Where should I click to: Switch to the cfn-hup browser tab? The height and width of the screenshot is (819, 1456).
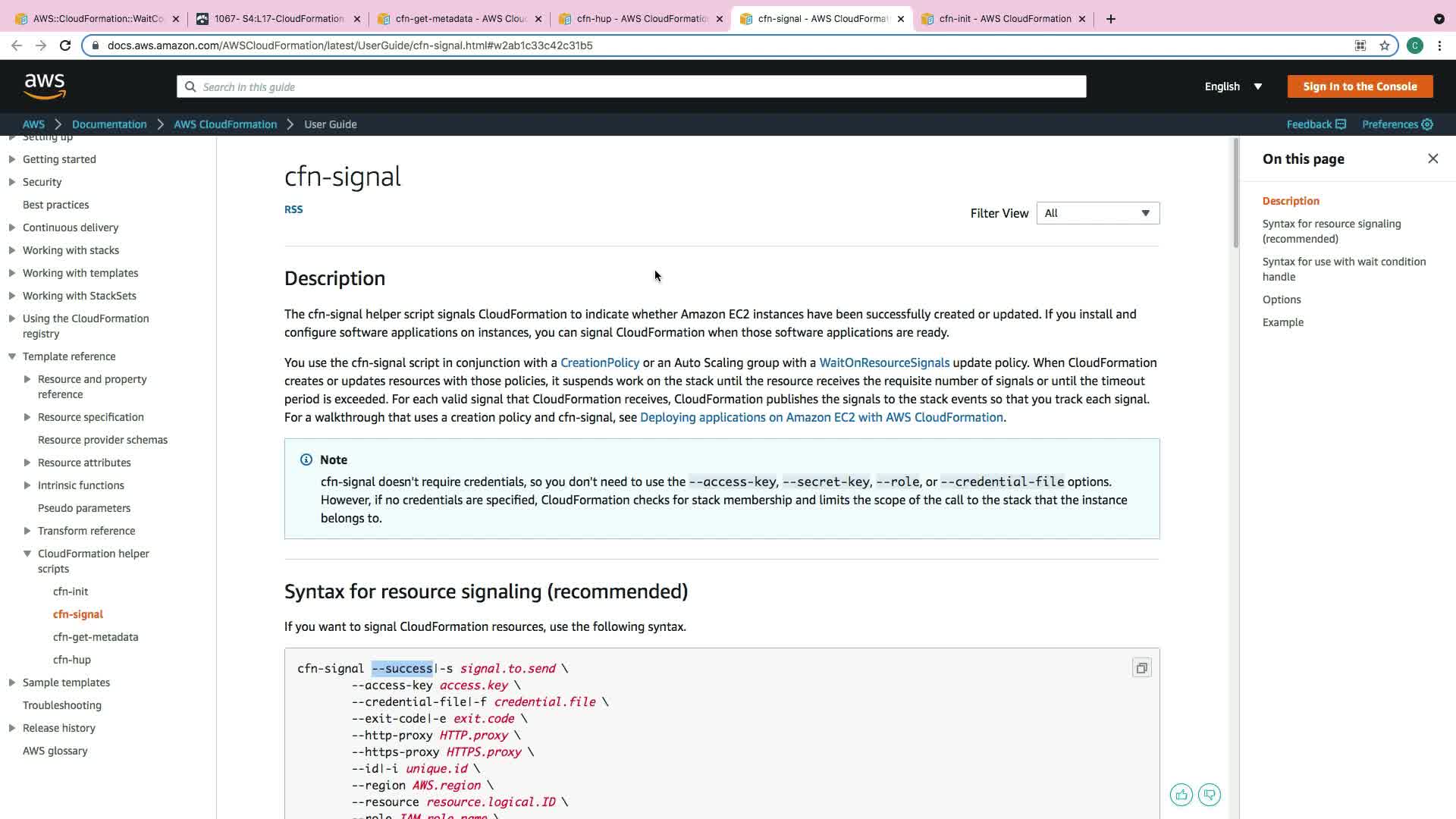click(x=642, y=19)
